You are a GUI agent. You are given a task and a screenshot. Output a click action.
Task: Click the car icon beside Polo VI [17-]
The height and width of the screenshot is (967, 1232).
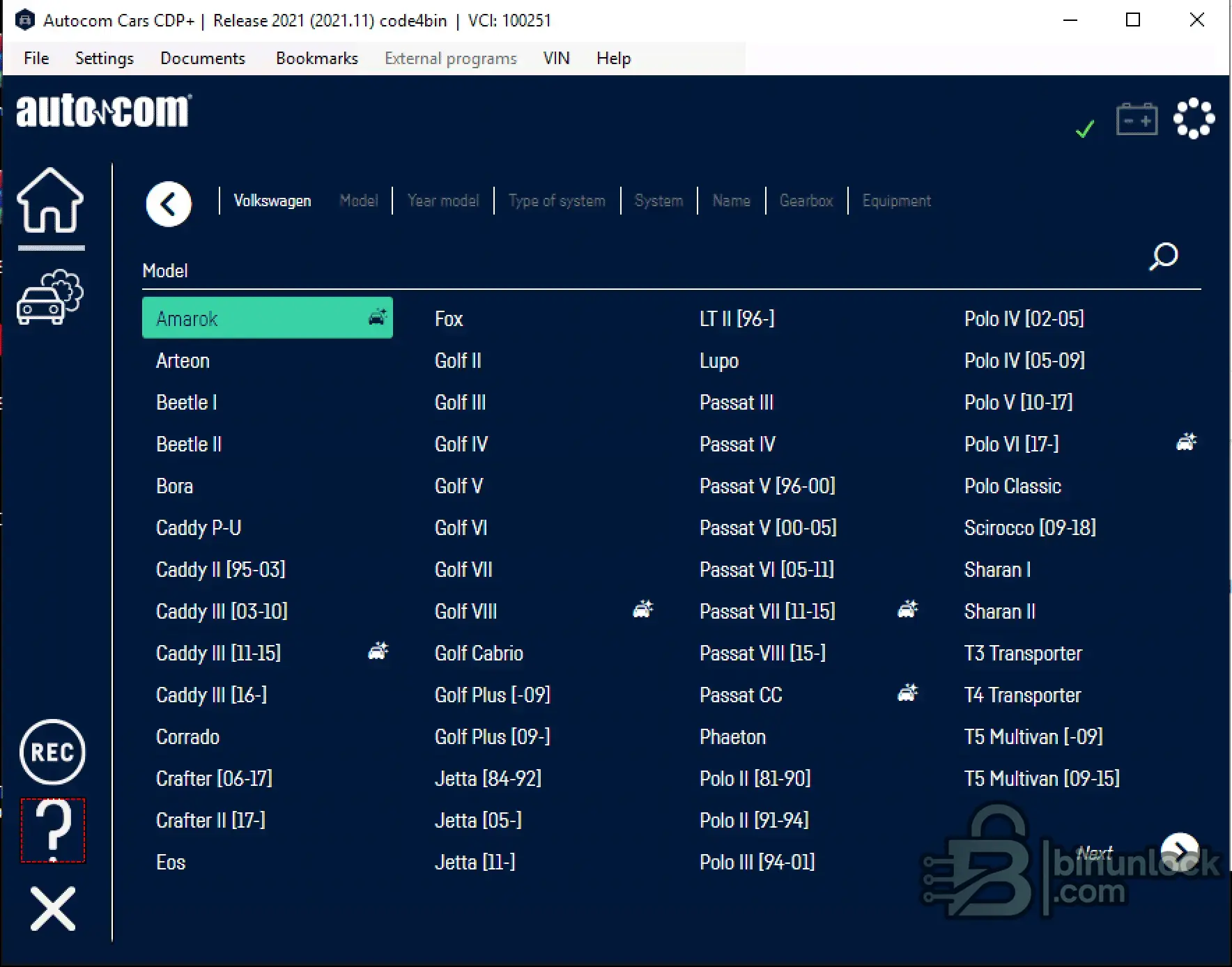tap(1186, 442)
